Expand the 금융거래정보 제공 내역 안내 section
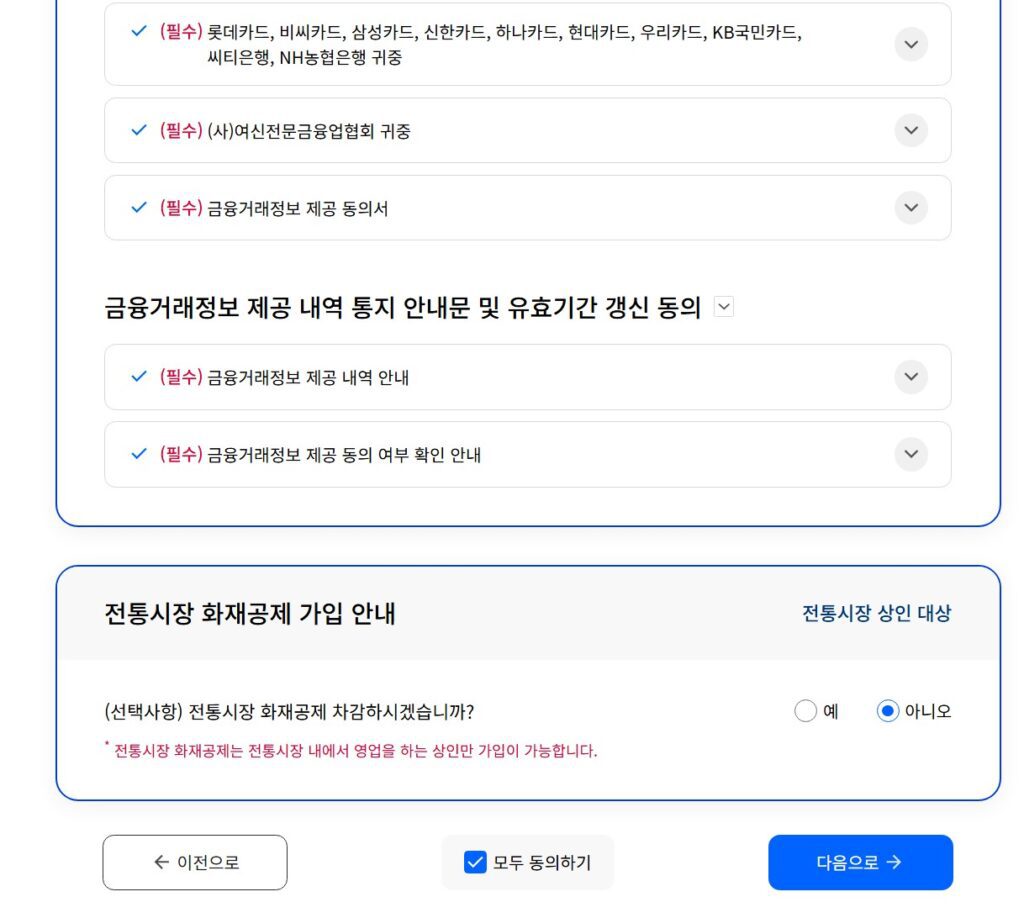This screenshot has height=918, width=1024. (x=910, y=377)
